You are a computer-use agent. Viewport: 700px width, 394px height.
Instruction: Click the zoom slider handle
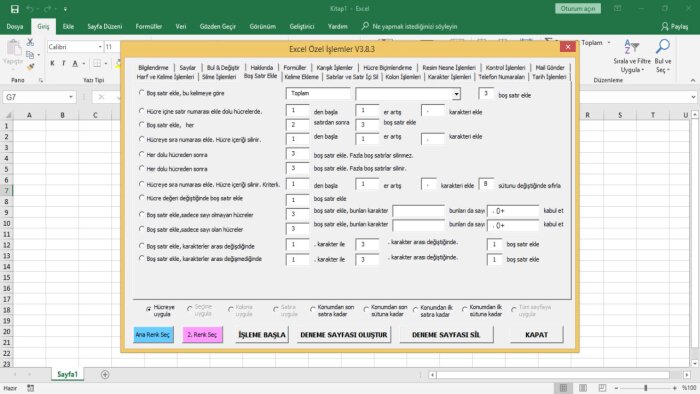646,388
